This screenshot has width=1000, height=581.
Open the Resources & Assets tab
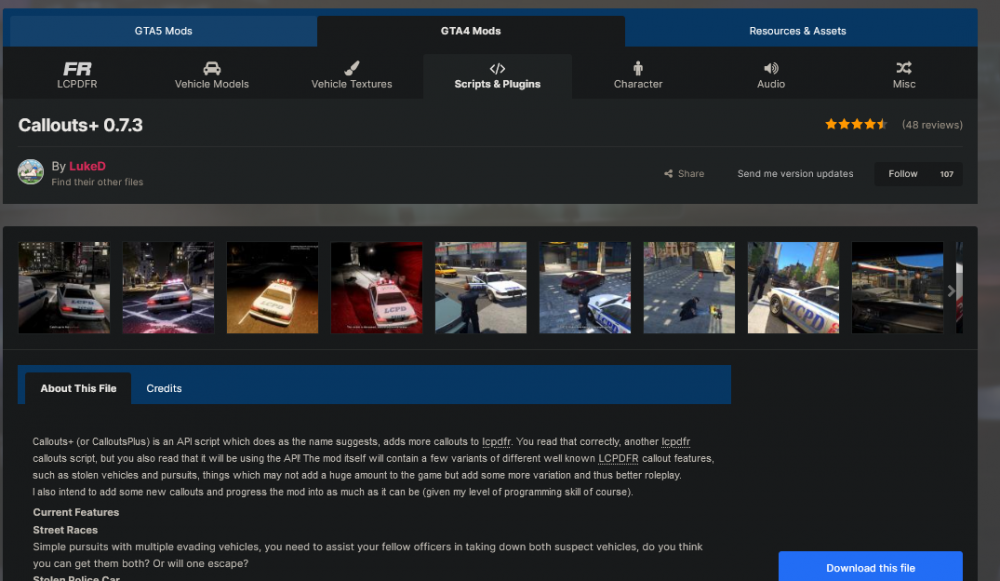point(797,31)
